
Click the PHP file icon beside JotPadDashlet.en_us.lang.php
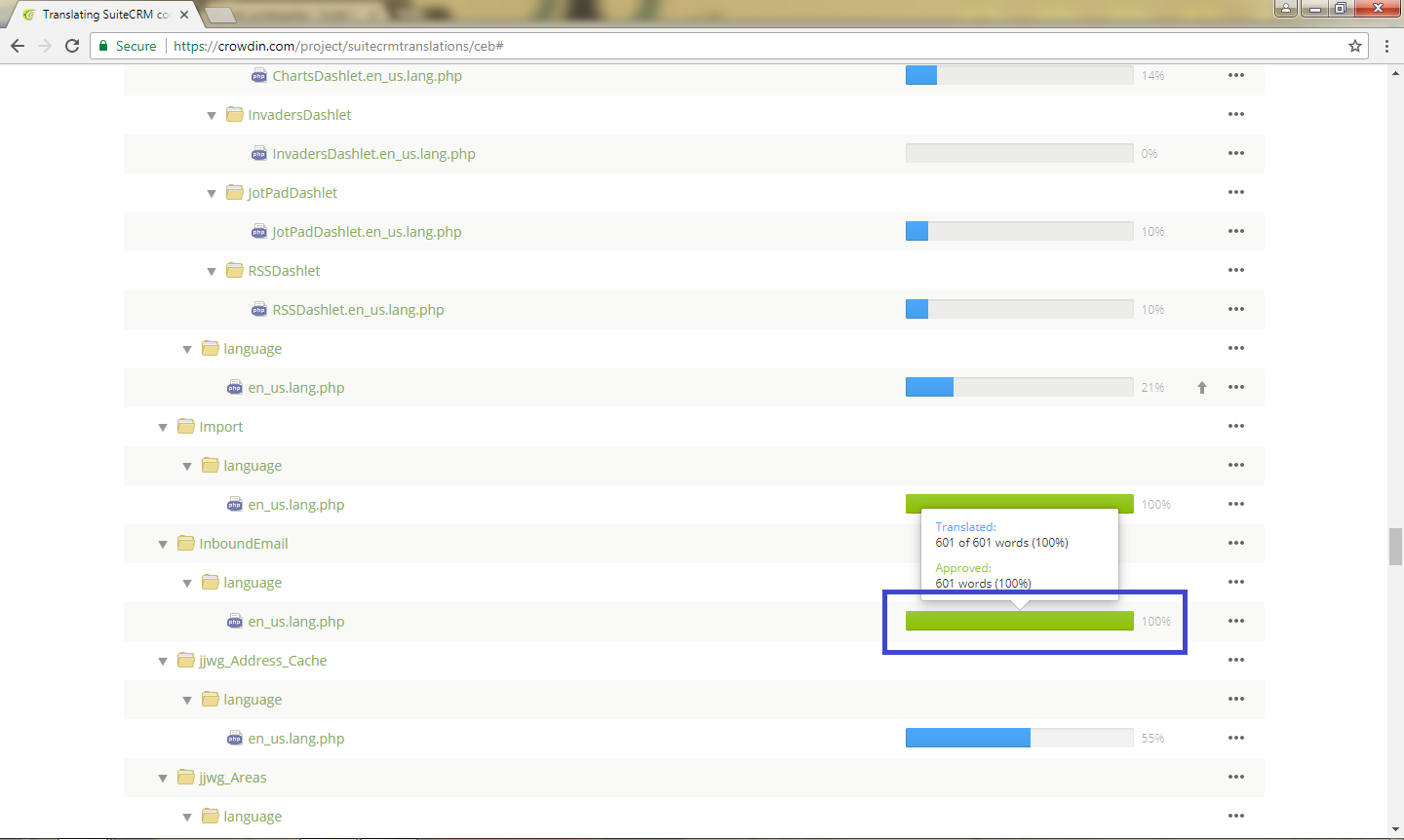259,231
